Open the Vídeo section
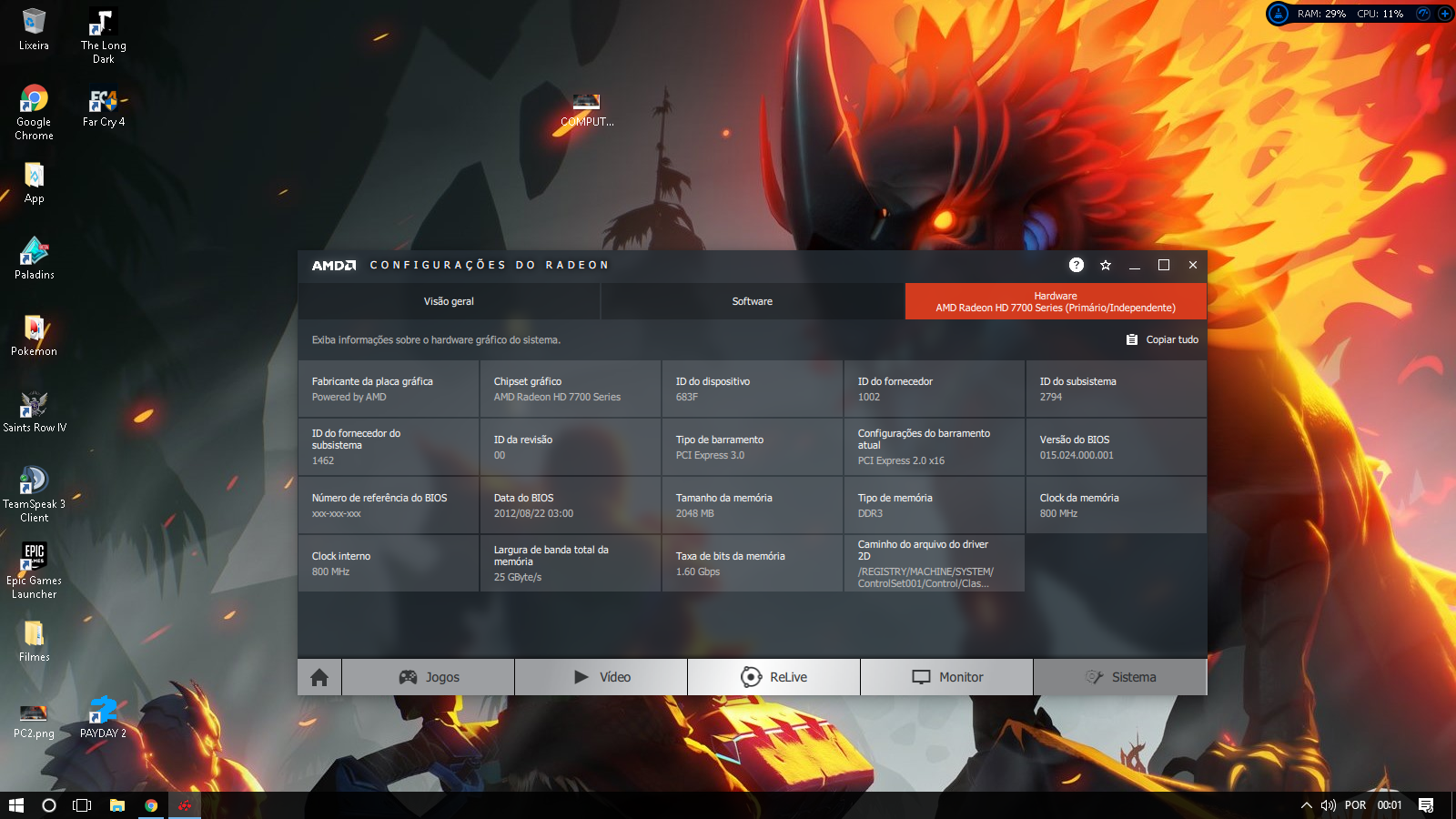 pyautogui.click(x=602, y=677)
